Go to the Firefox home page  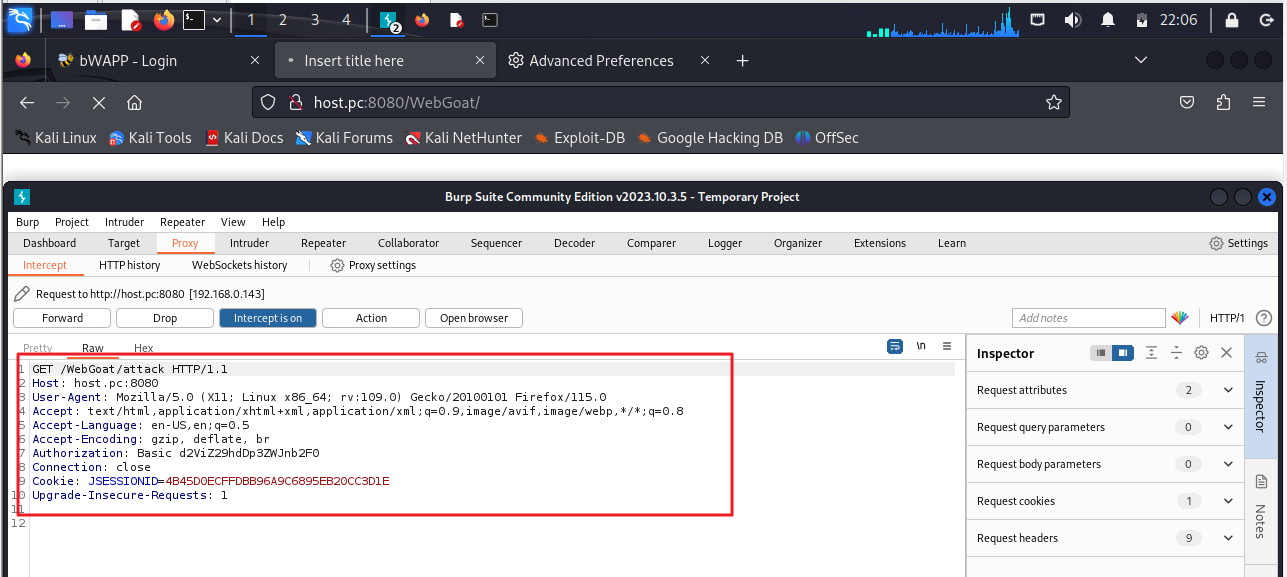click(x=134, y=102)
